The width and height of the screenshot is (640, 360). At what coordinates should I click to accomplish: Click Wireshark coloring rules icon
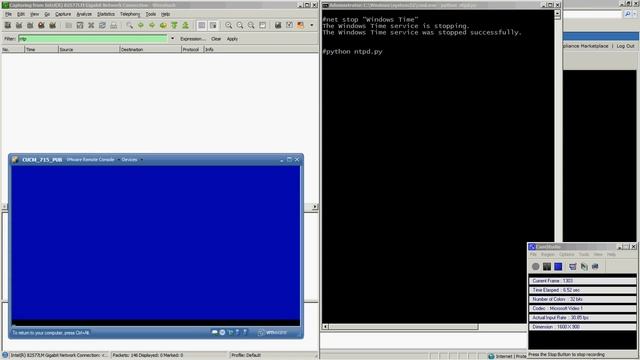click(x=300, y=25)
